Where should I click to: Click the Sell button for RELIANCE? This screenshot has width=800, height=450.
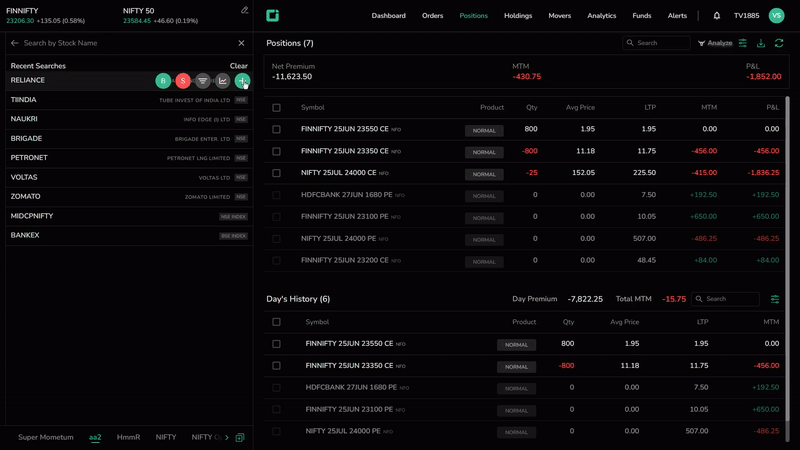pos(183,81)
